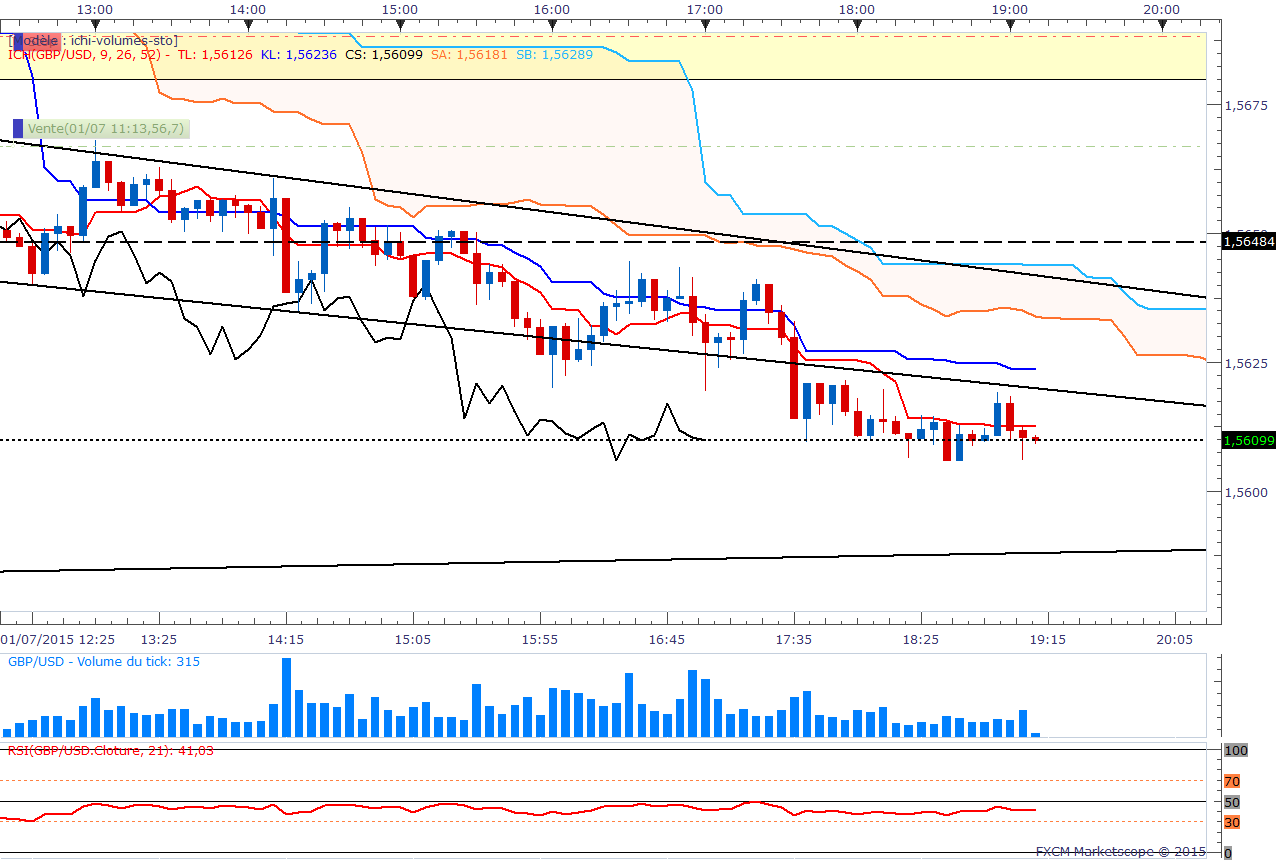Click the GBP/USD Volume du tick label

[x=104, y=662]
